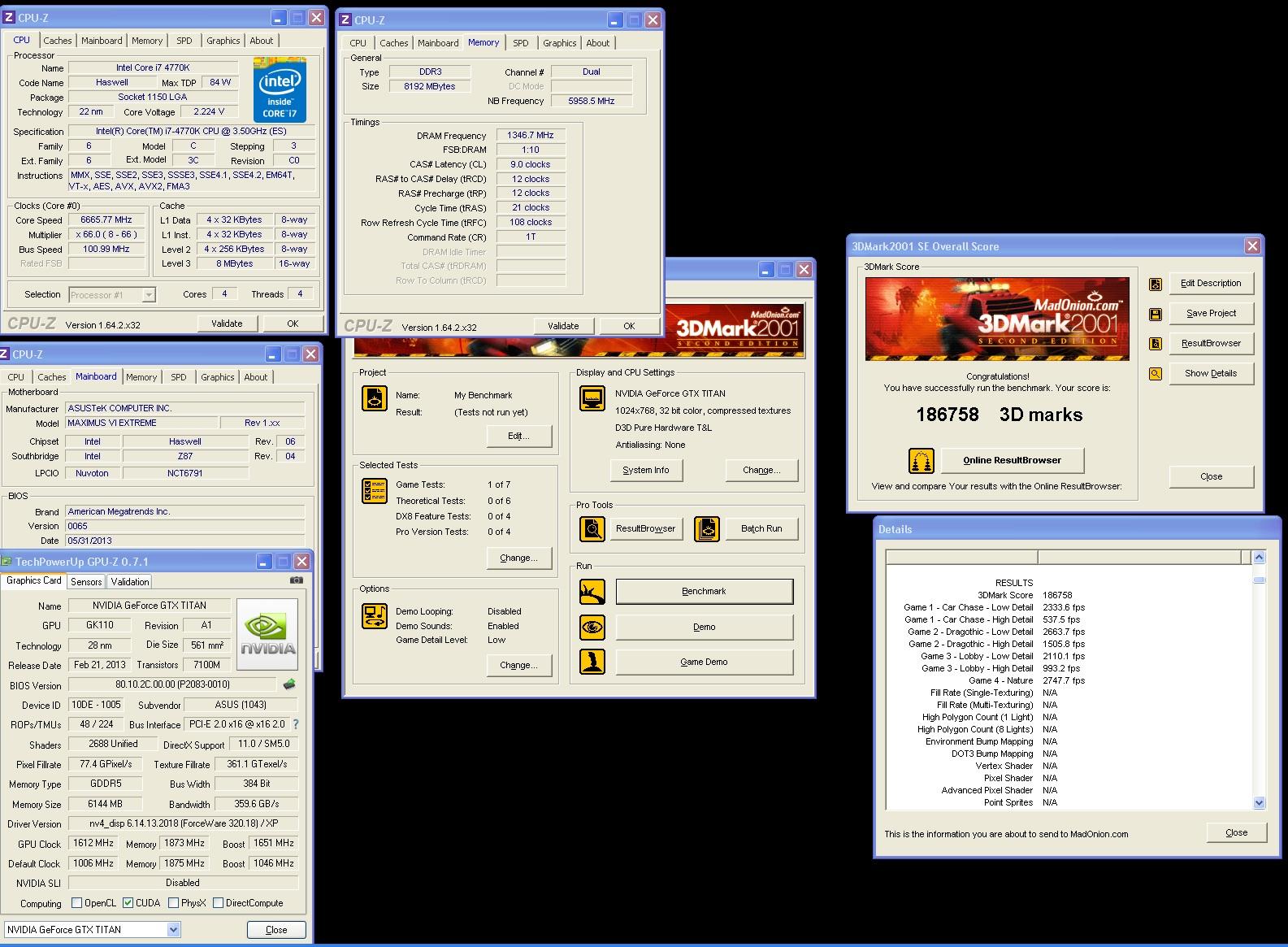This screenshot has width=1288, height=947.
Task: Switch to the Caches tab in CPU-Z CPU window
Action: click(58, 41)
